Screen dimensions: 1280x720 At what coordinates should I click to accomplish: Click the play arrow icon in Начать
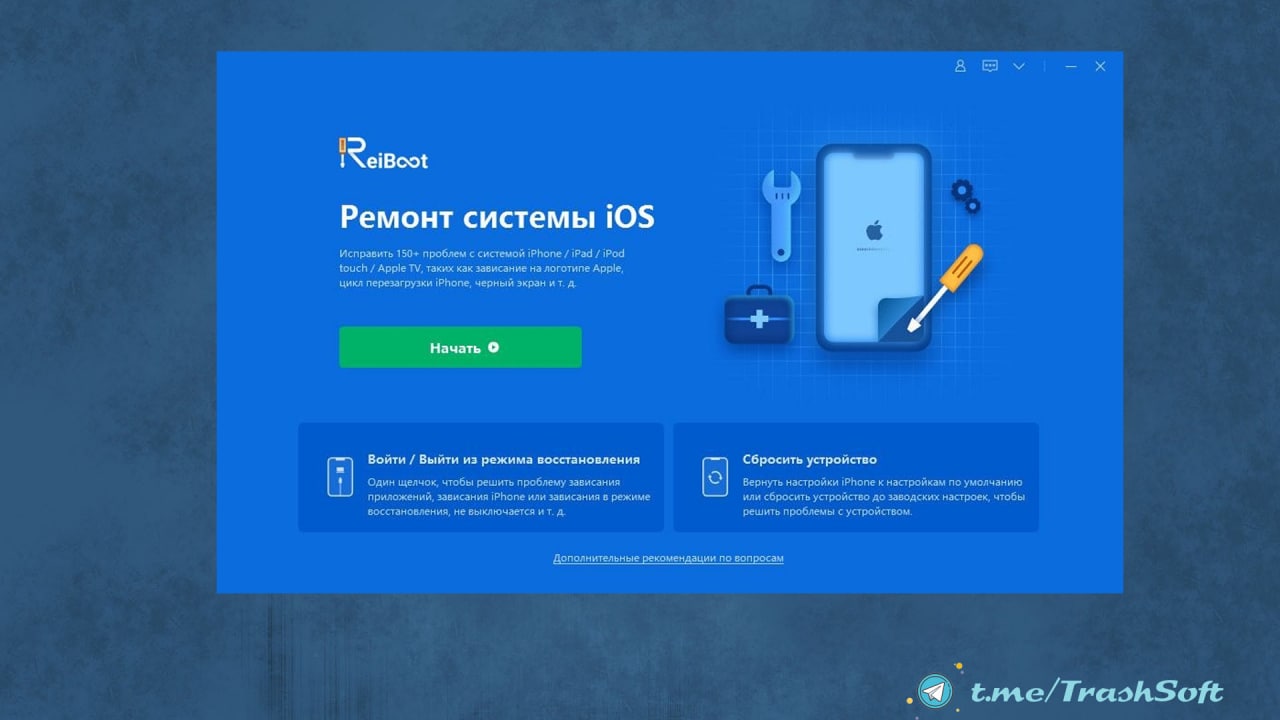(x=493, y=348)
